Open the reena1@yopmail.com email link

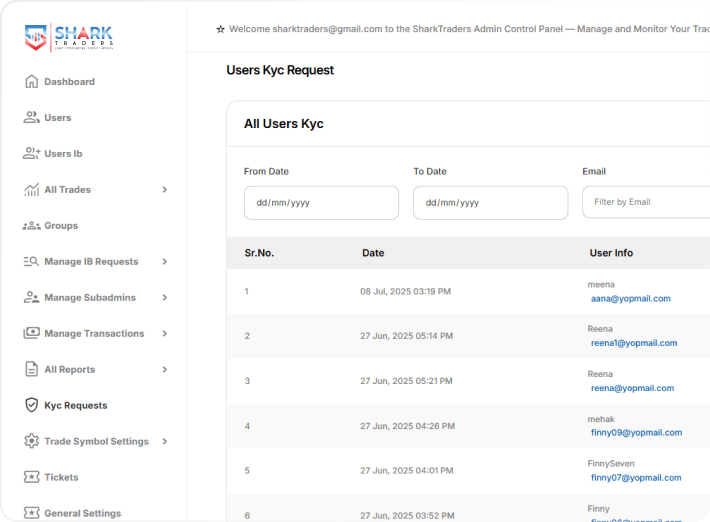[634, 343]
